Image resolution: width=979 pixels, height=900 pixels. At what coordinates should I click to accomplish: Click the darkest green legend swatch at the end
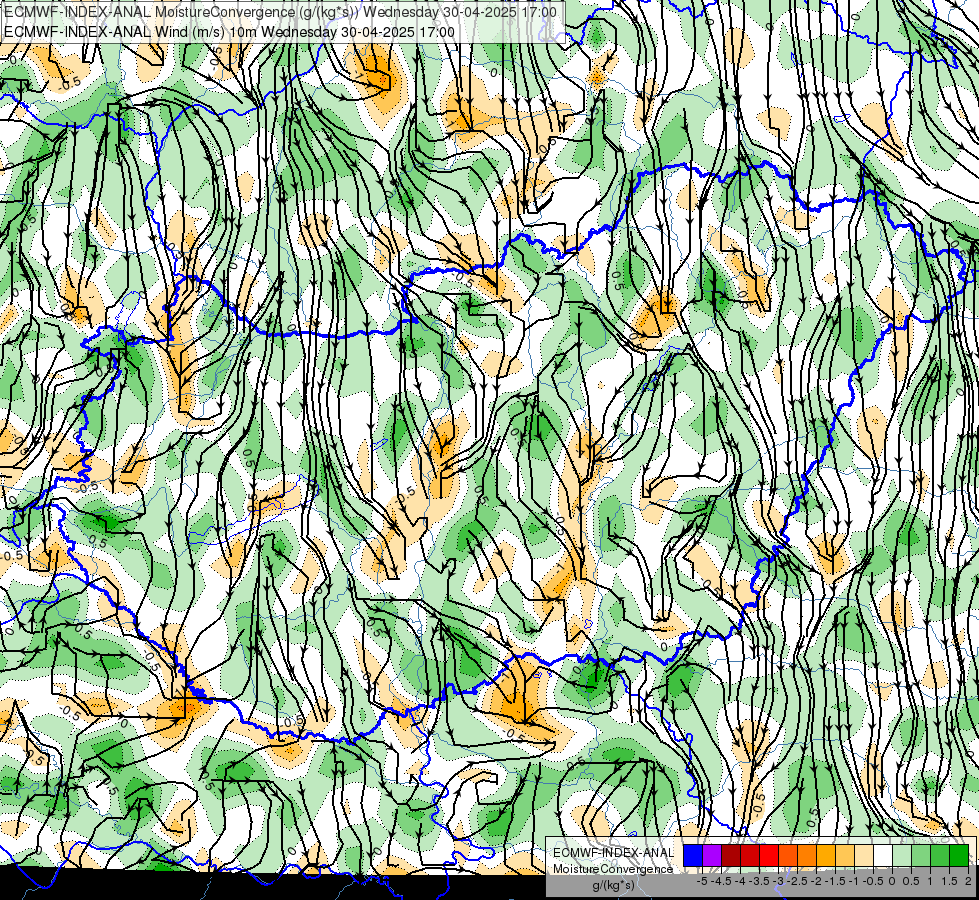tap(959, 855)
